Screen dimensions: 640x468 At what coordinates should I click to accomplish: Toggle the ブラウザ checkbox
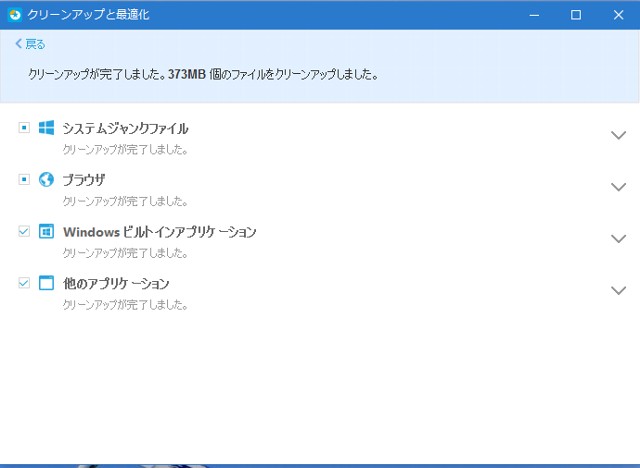pyautogui.click(x=24, y=179)
